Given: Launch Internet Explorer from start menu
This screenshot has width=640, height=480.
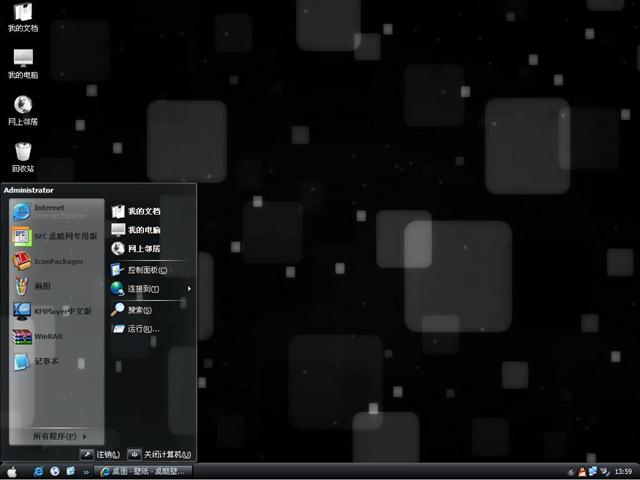Looking at the screenshot, I should (x=57, y=211).
